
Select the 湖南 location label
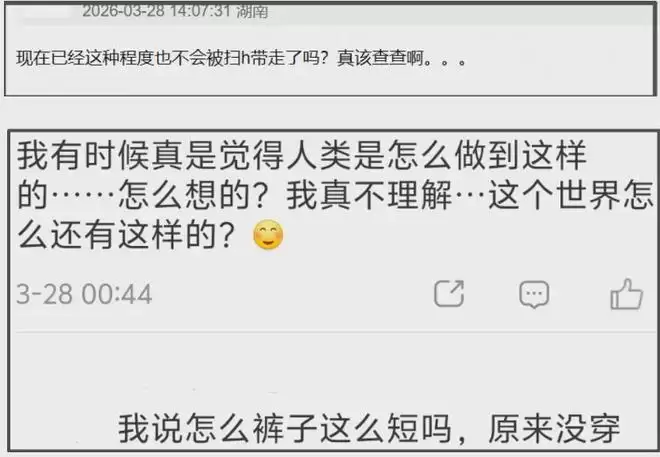(252, 11)
